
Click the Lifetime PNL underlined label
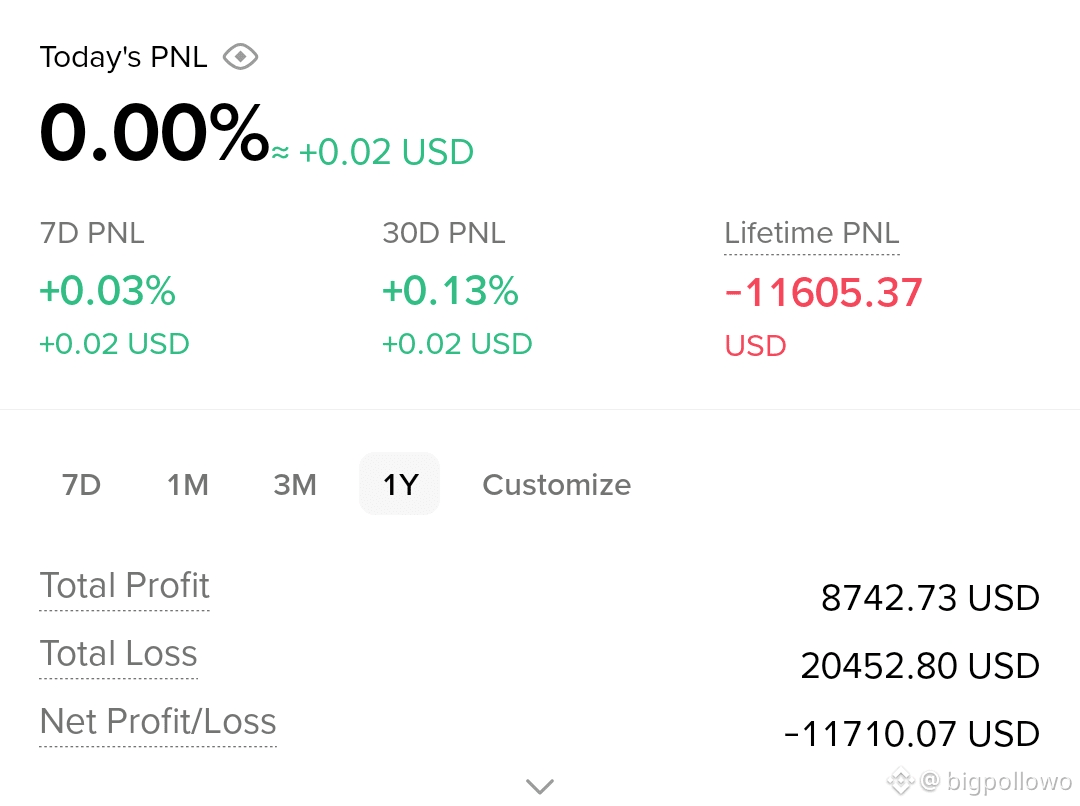pos(811,234)
